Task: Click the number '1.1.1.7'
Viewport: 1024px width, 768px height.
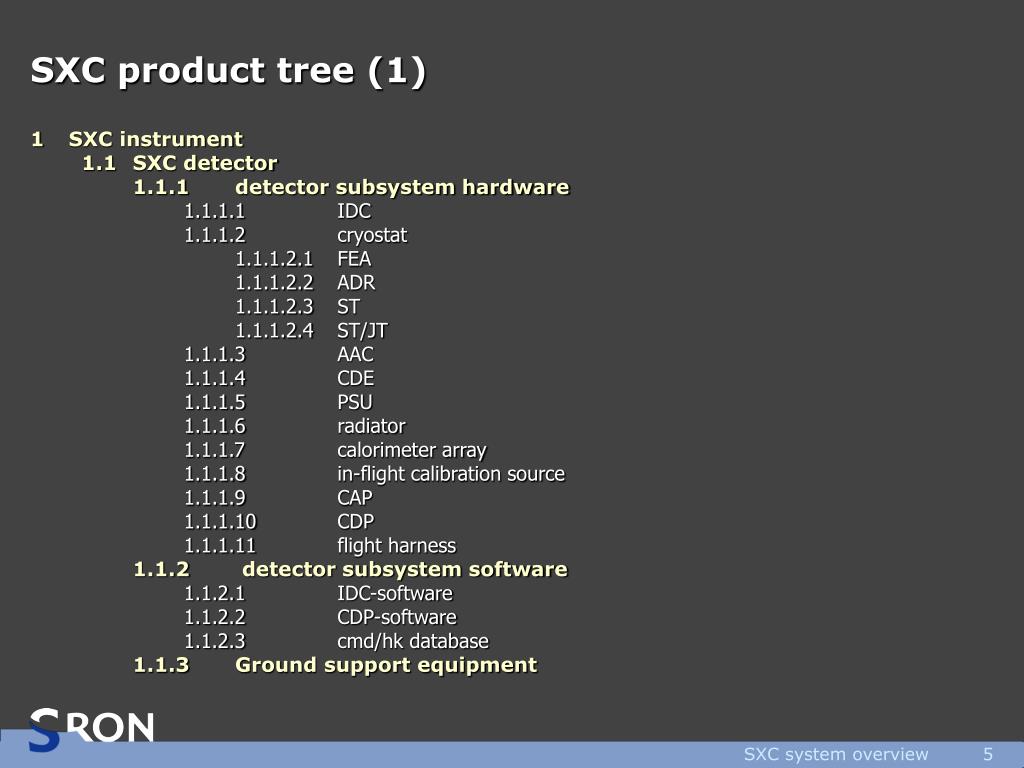Action: (x=214, y=451)
